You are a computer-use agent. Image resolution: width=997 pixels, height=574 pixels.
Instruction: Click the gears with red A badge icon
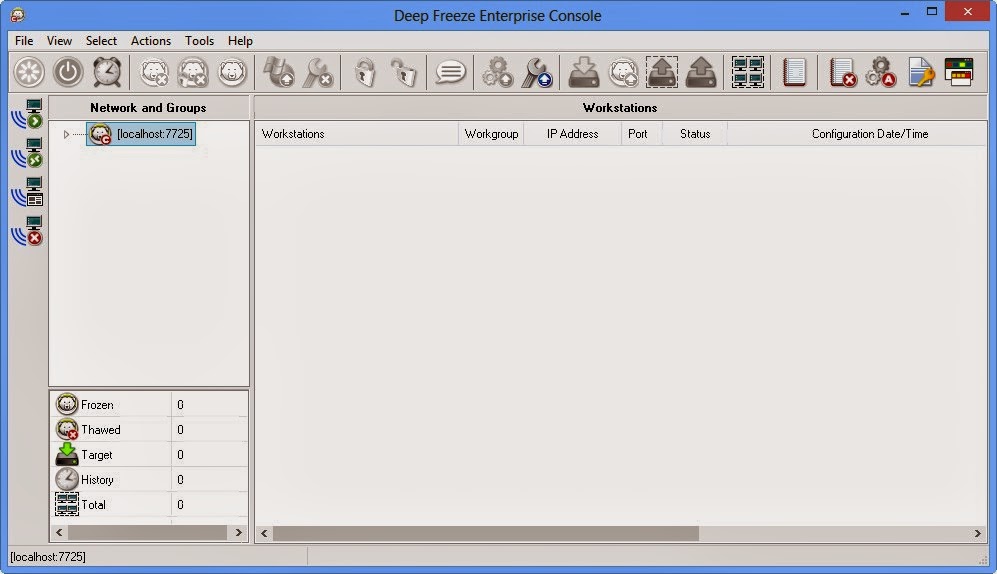coord(881,72)
